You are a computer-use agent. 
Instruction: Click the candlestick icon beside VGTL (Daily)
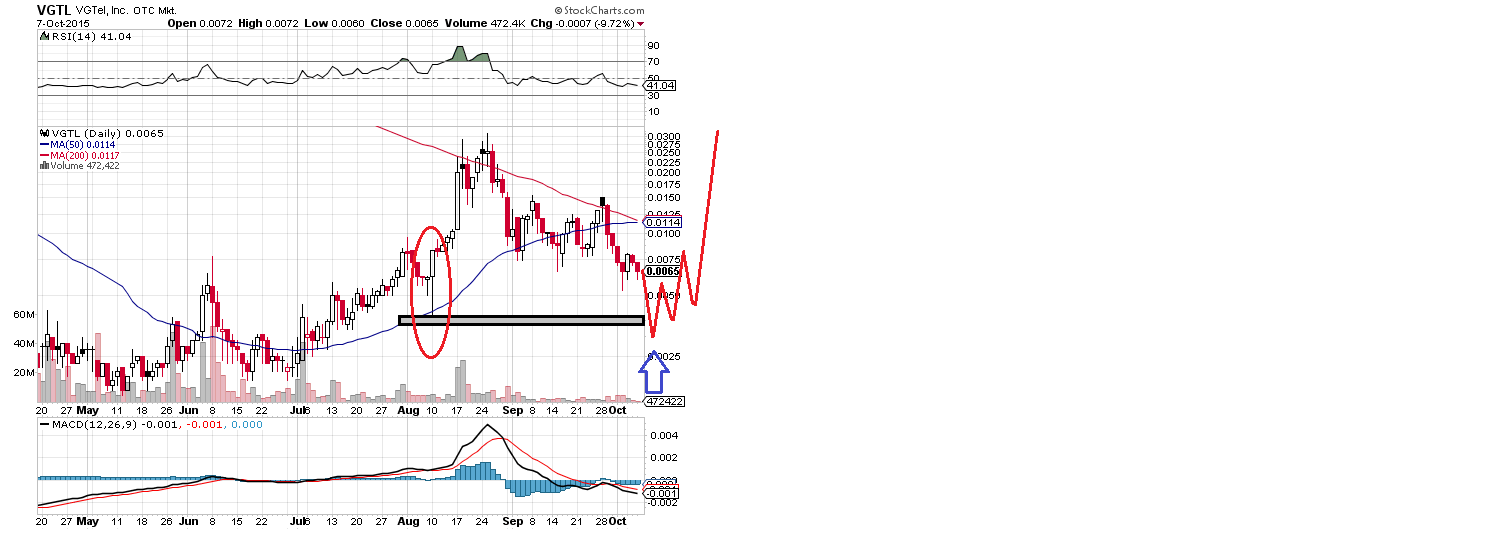tap(43, 133)
